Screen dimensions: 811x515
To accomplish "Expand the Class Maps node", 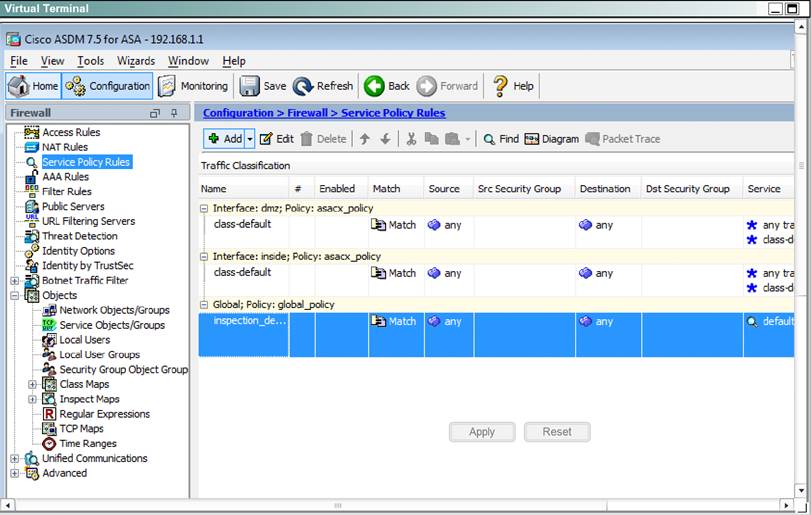I will (33, 384).
